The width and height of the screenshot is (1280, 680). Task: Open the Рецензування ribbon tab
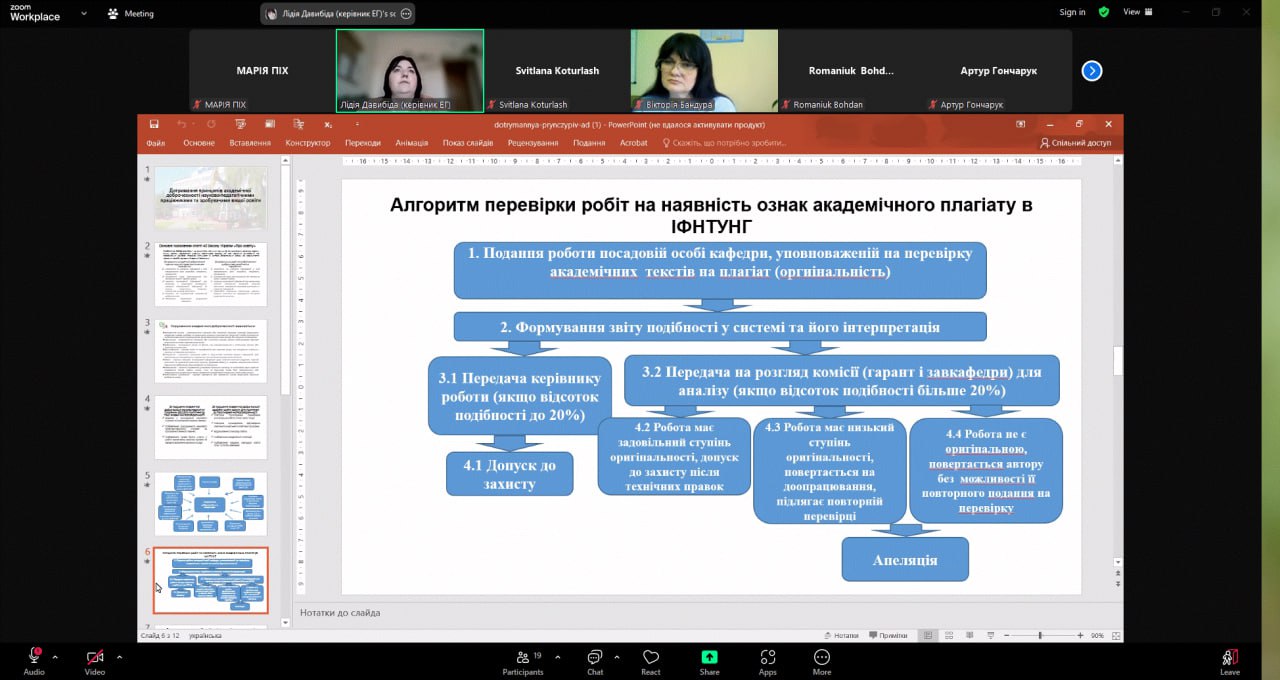(x=535, y=142)
